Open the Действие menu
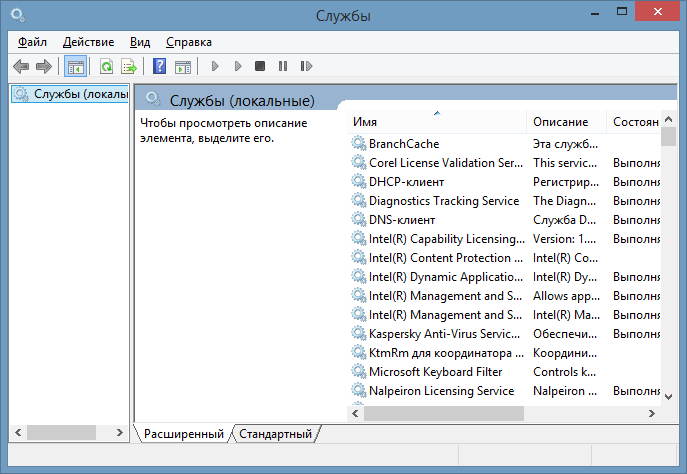Viewport: 687px width, 474px height. (89, 42)
